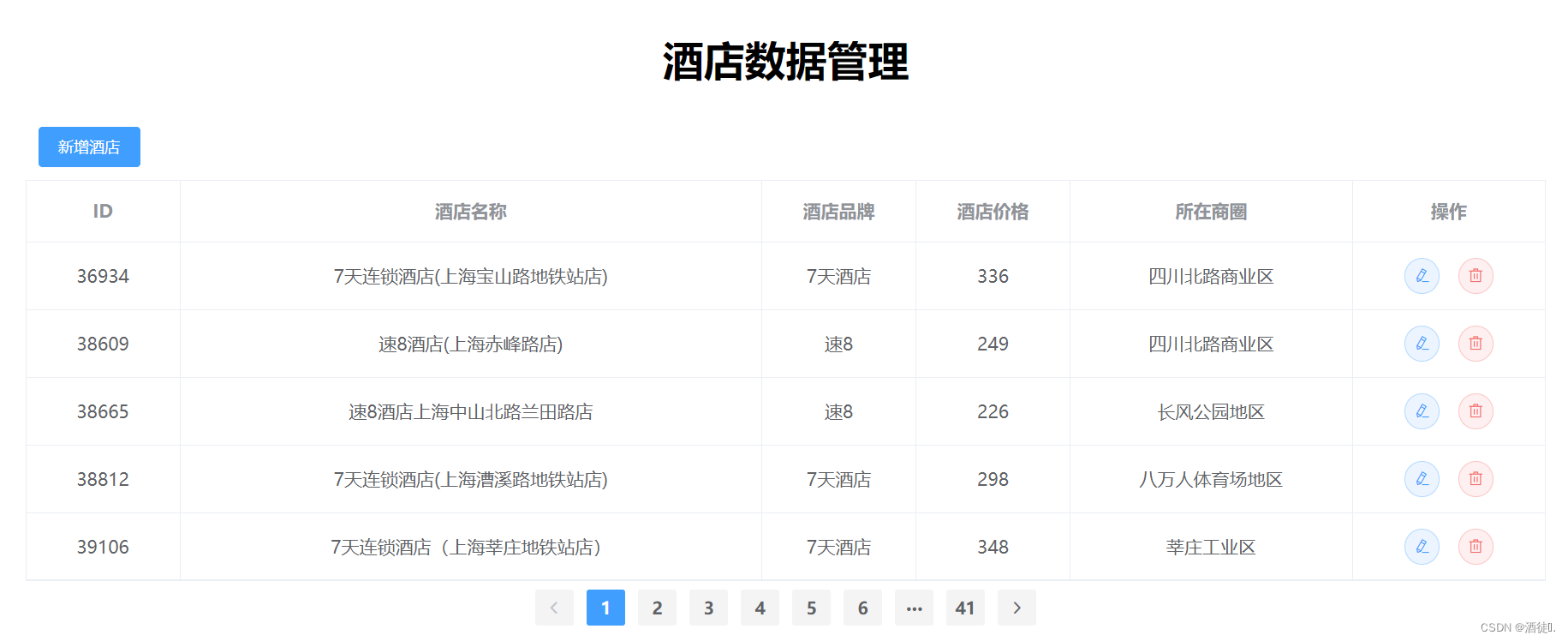Click price value 348
1568x641 pixels.
993,547
